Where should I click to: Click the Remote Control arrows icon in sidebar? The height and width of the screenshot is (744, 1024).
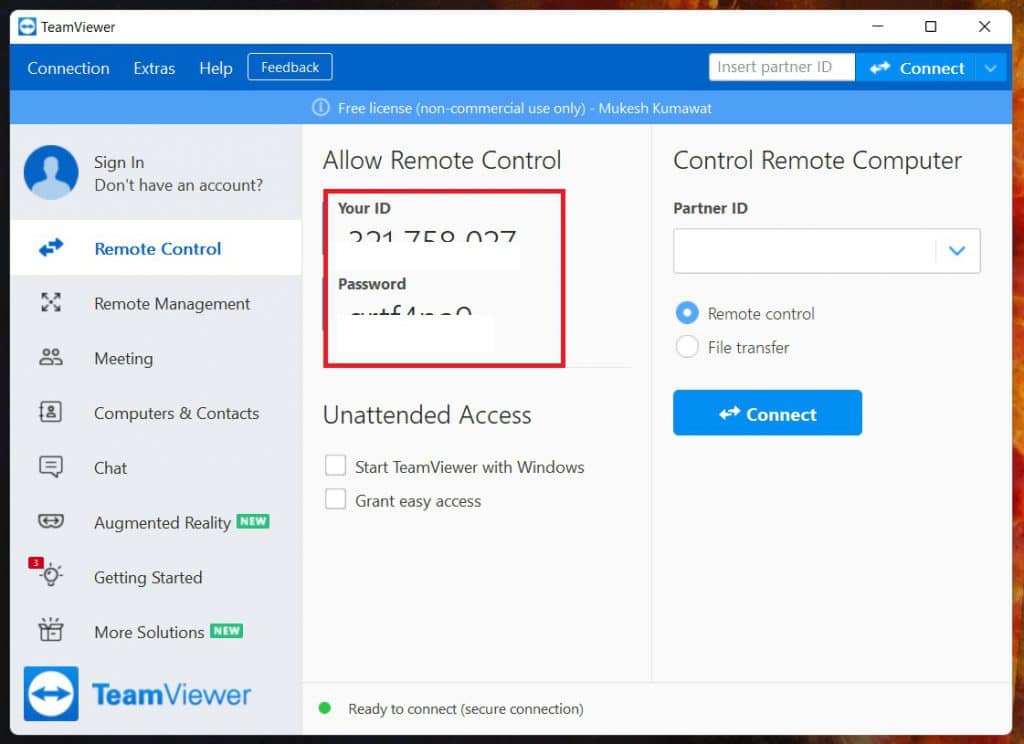point(51,248)
